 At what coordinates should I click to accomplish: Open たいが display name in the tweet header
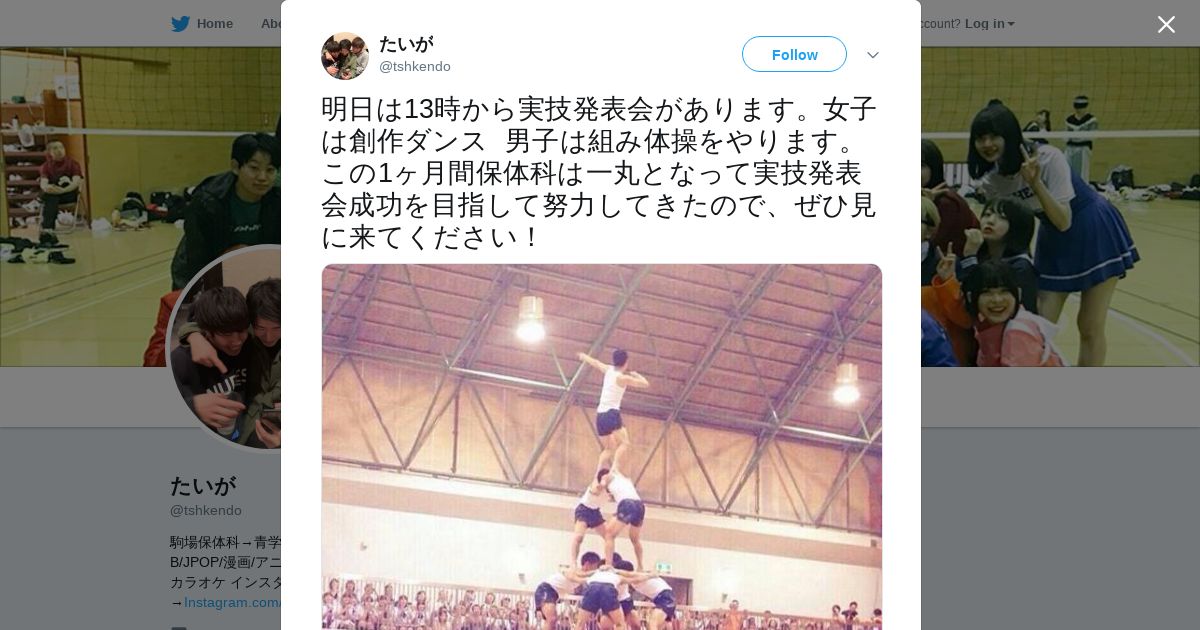(x=406, y=44)
